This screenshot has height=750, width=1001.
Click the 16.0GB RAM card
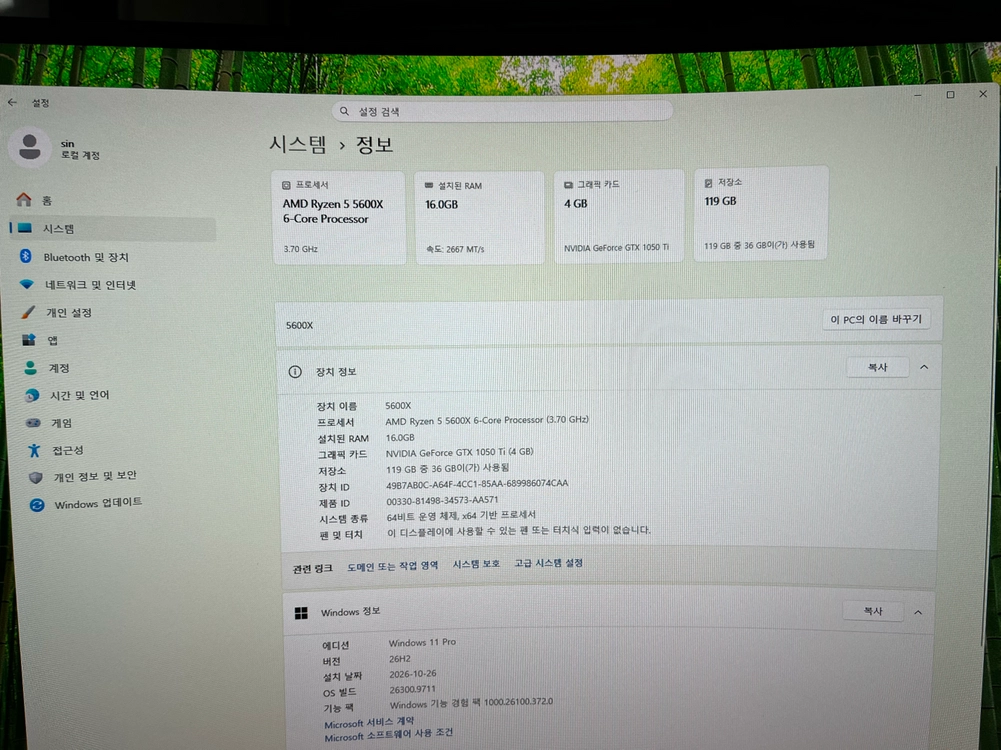[x=479, y=217]
